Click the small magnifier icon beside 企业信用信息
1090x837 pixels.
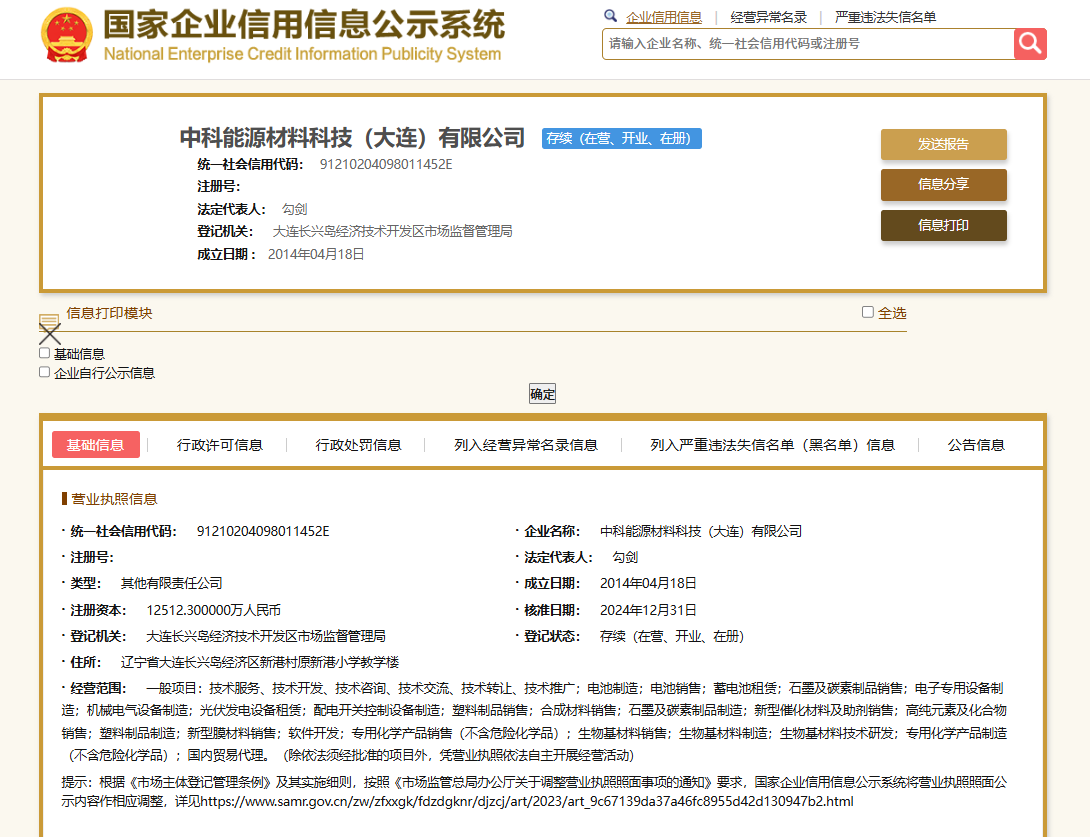point(610,16)
